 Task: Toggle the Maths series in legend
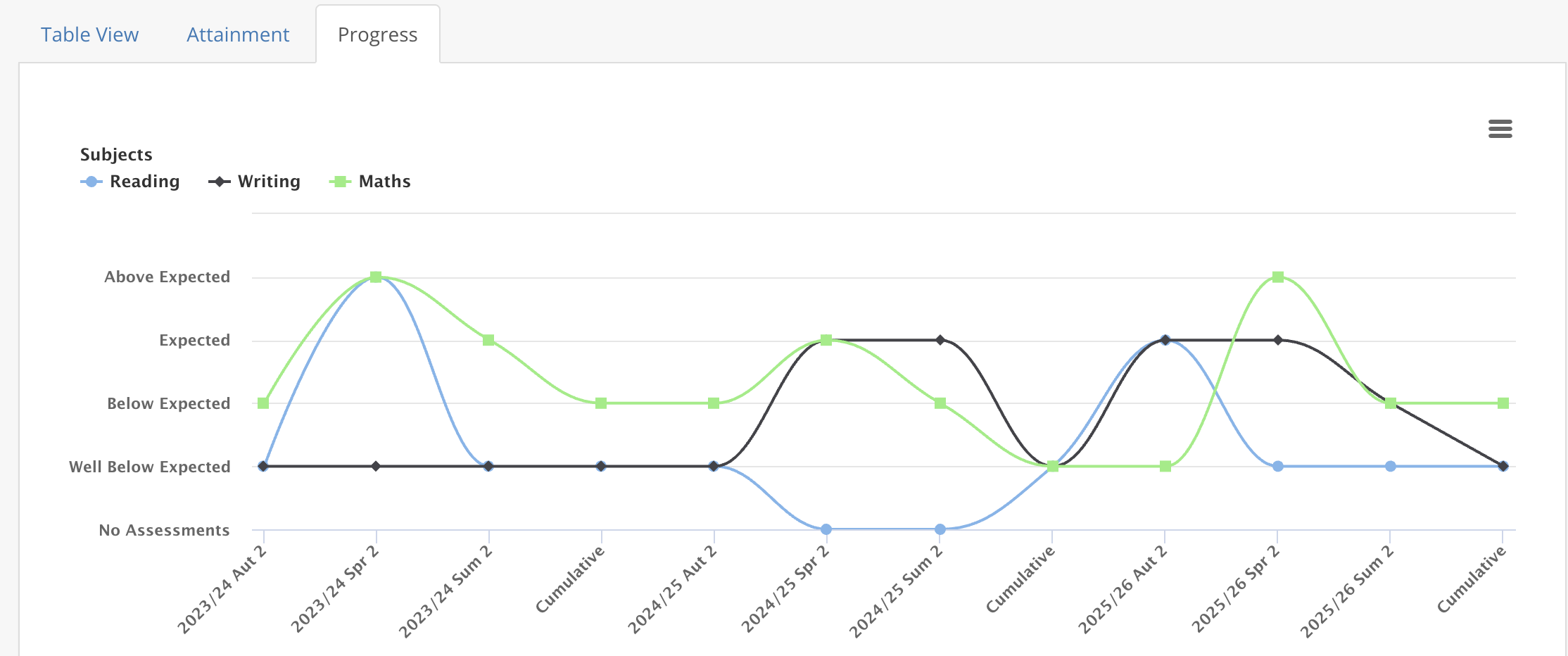[370, 182]
